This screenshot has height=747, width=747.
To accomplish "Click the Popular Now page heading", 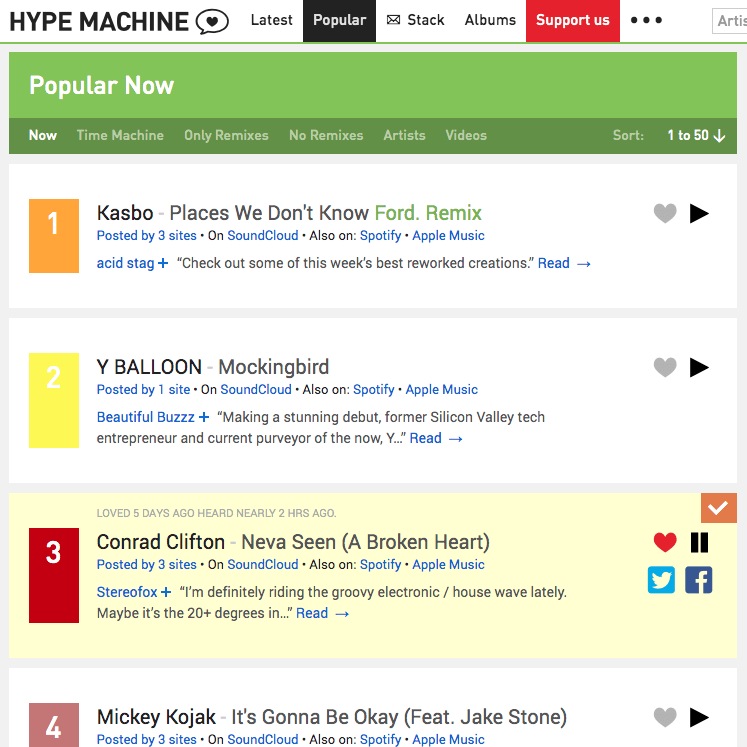I will pyautogui.click(x=101, y=85).
